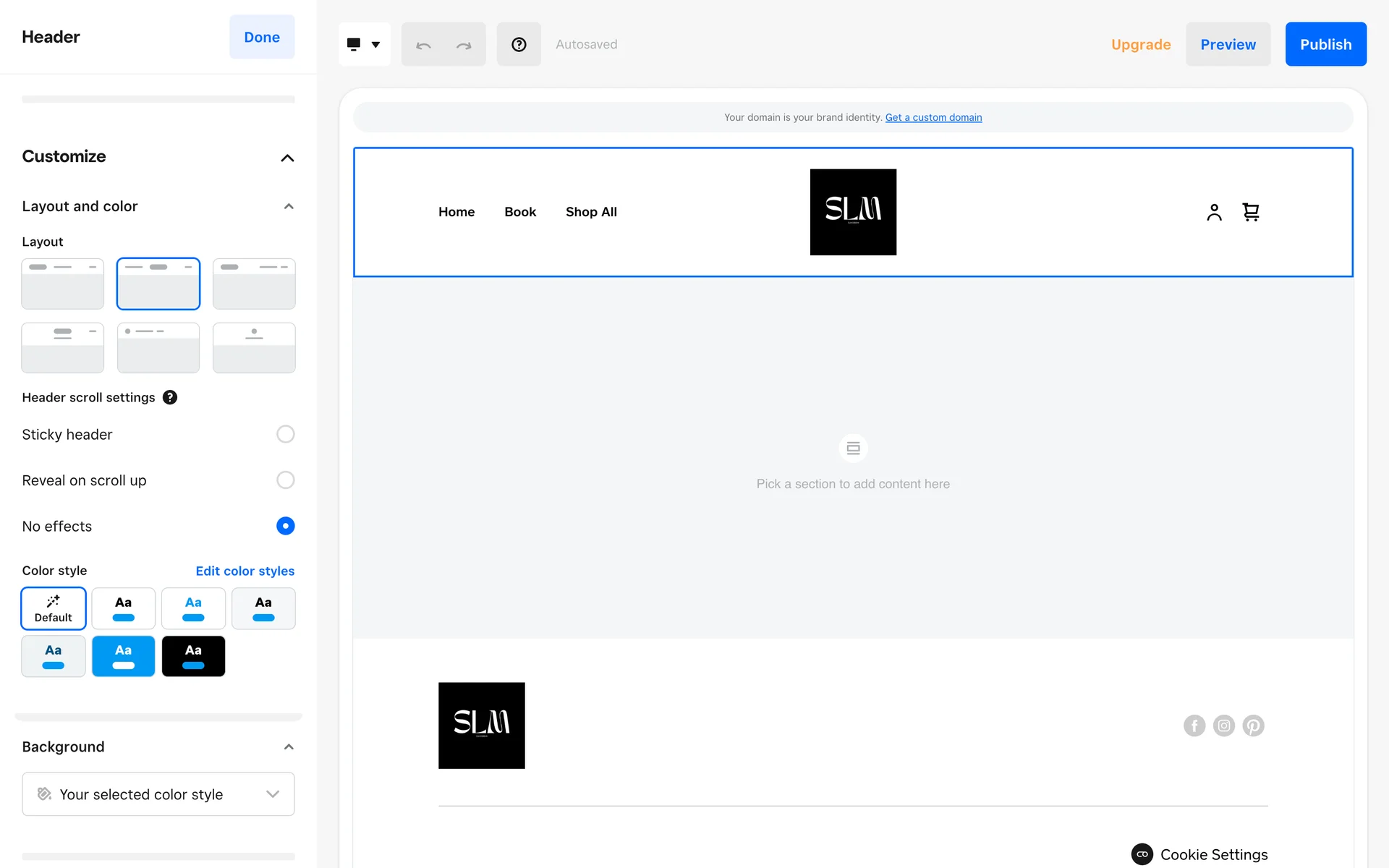Collapse the Layout and color section

(289, 206)
